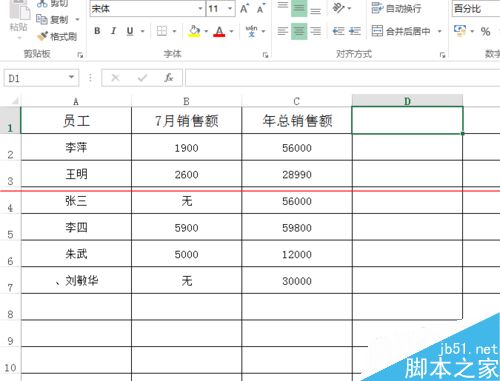Image resolution: width=500 pixels, height=381 pixels.
Task: Click the accounting number format icon
Action: tap(460, 31)
